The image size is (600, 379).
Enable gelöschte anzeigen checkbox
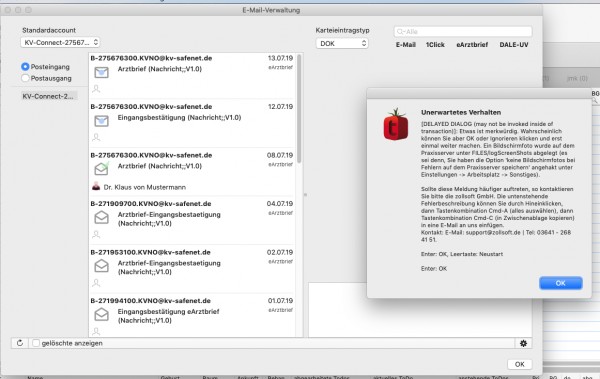point(36,343)
